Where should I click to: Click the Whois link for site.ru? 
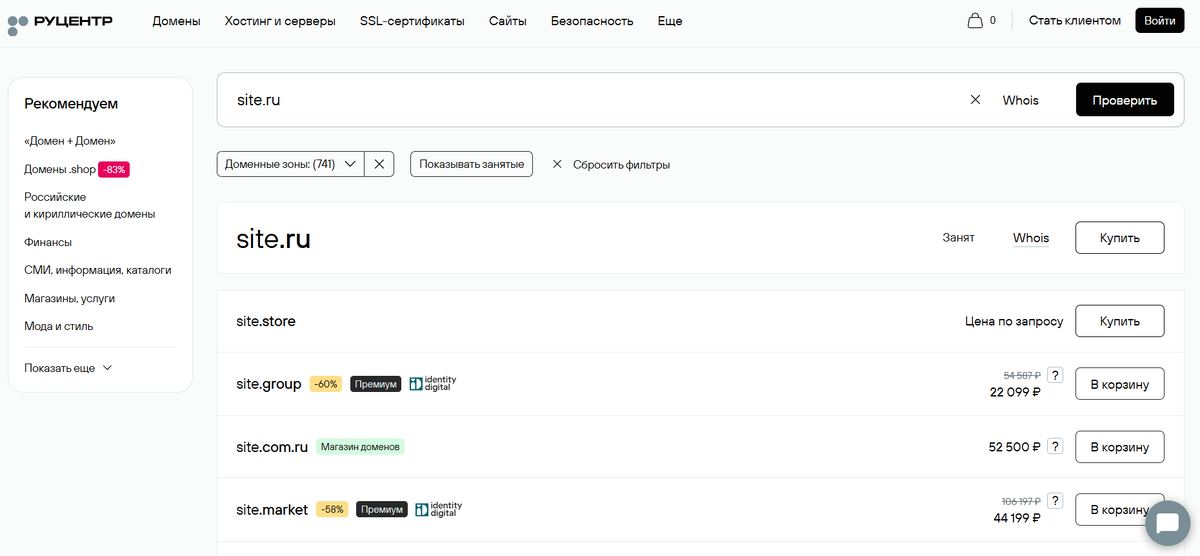pos(1031,238)
